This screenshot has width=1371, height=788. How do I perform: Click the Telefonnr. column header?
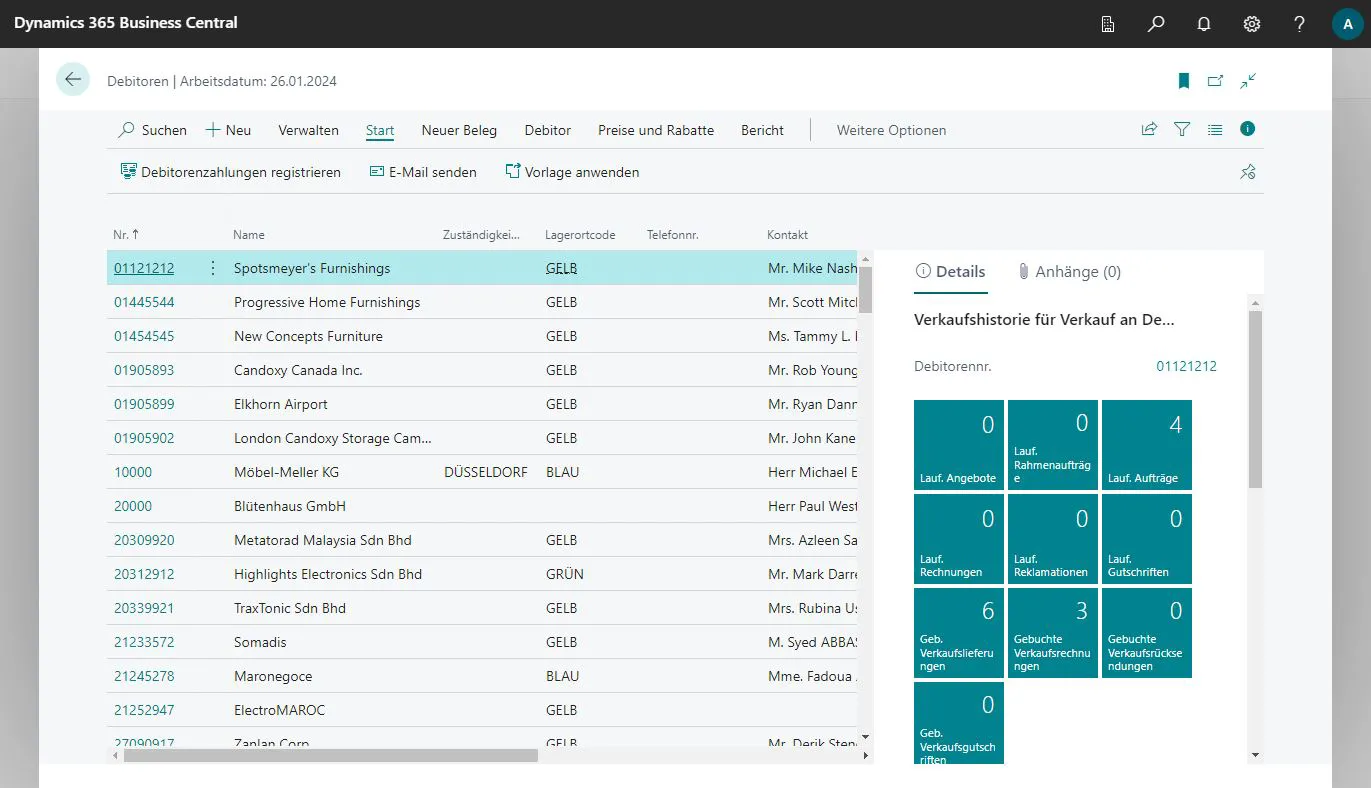pos(672,235)
